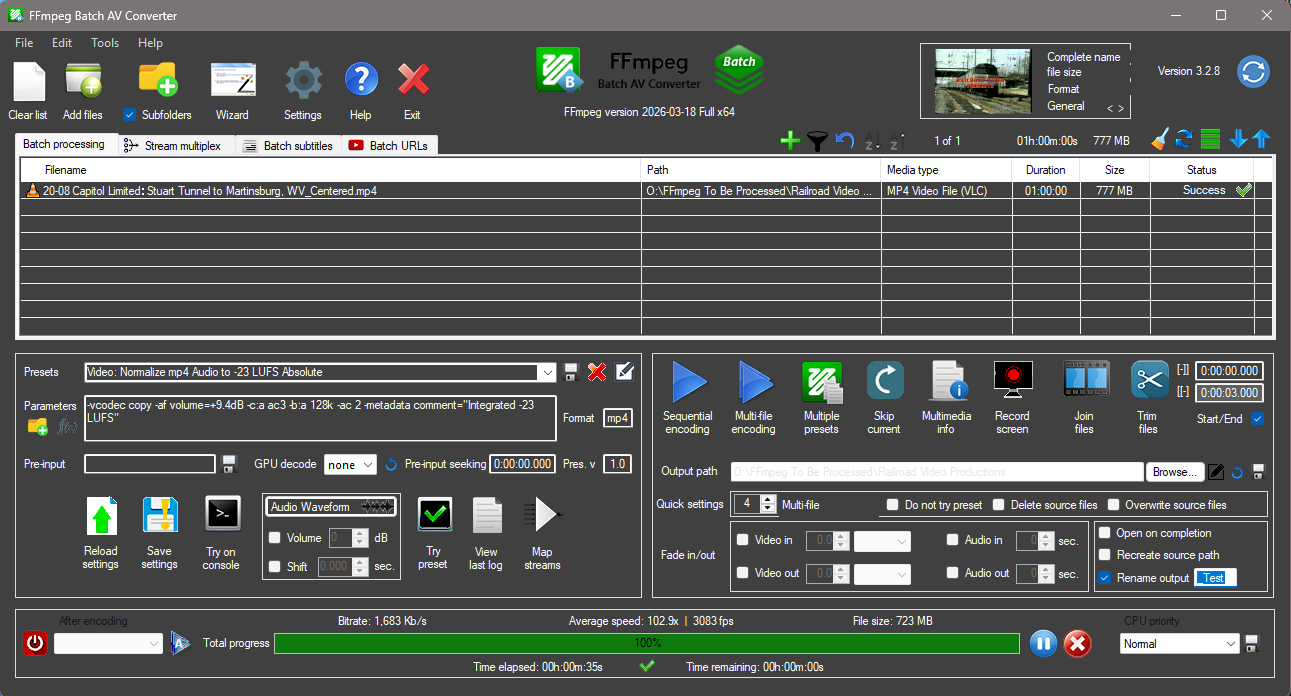Check Delete source files
This screenshot has height=696, width=1291.
(999, 505)
